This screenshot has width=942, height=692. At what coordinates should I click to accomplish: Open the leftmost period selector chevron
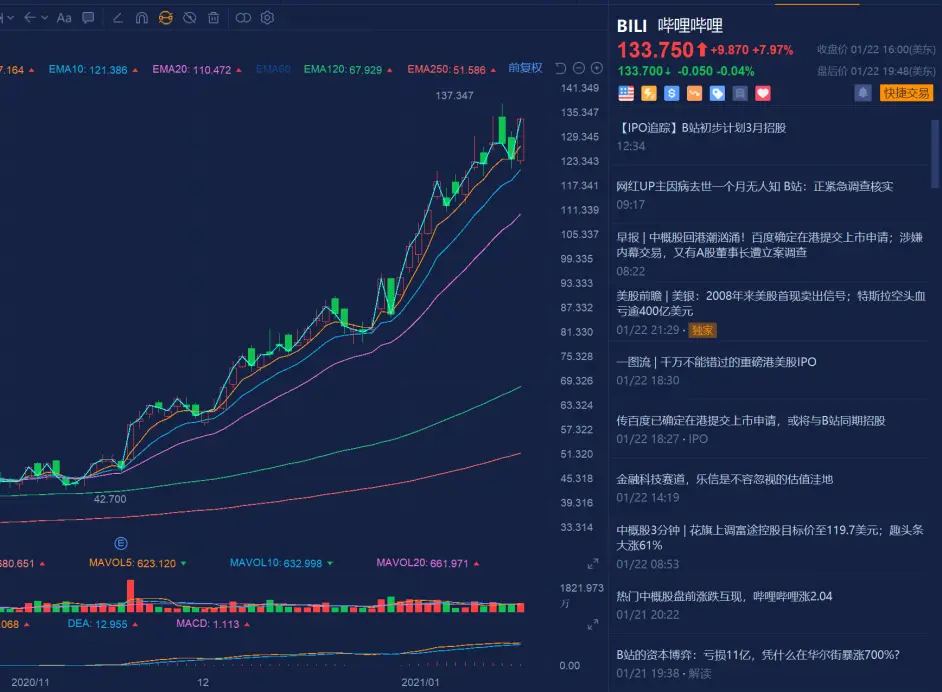10,17
